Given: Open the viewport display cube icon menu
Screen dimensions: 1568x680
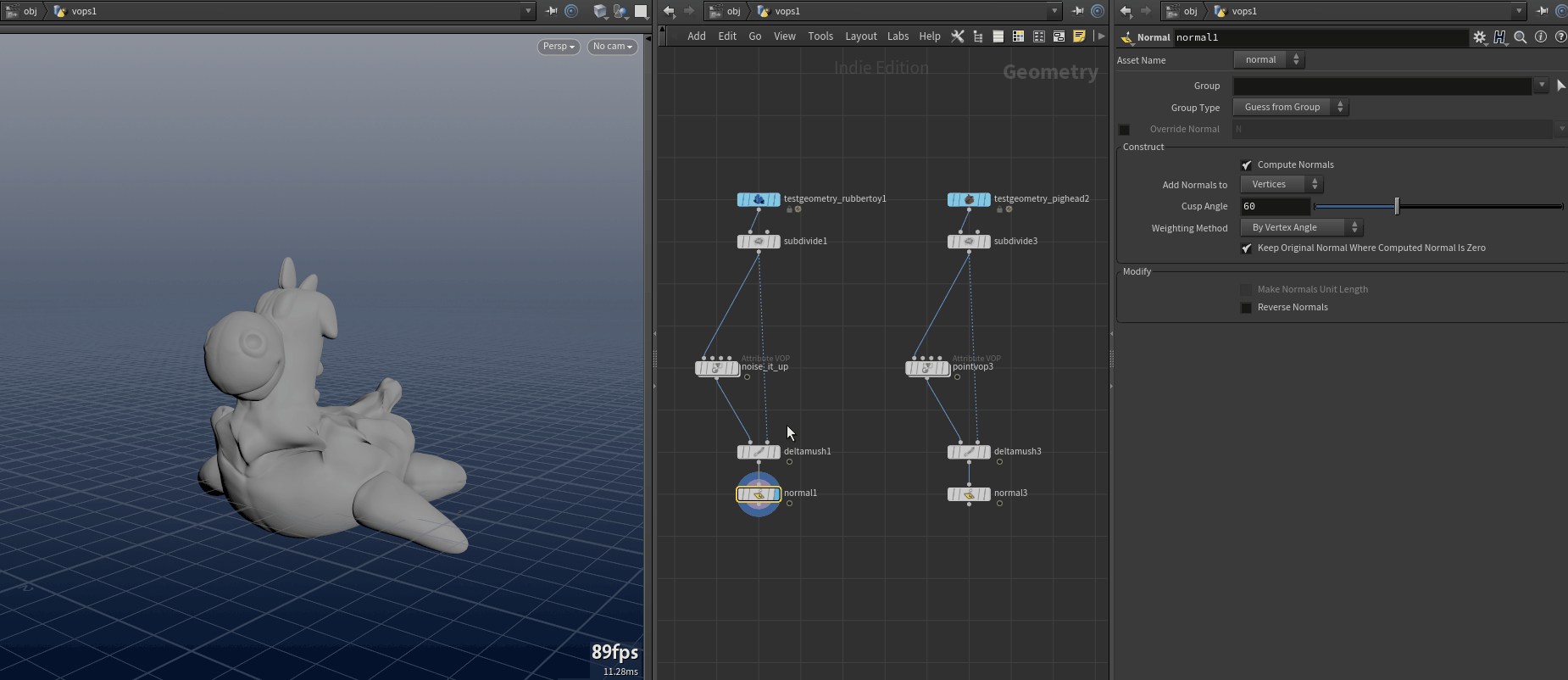Looking at the screenshot, I should pyautogui.click(x=601, y=11).
